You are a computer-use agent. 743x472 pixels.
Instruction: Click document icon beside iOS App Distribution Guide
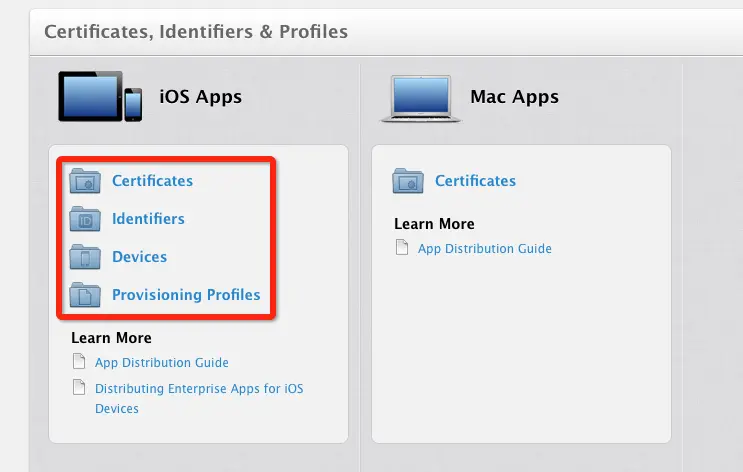click(x=79, y=362)
